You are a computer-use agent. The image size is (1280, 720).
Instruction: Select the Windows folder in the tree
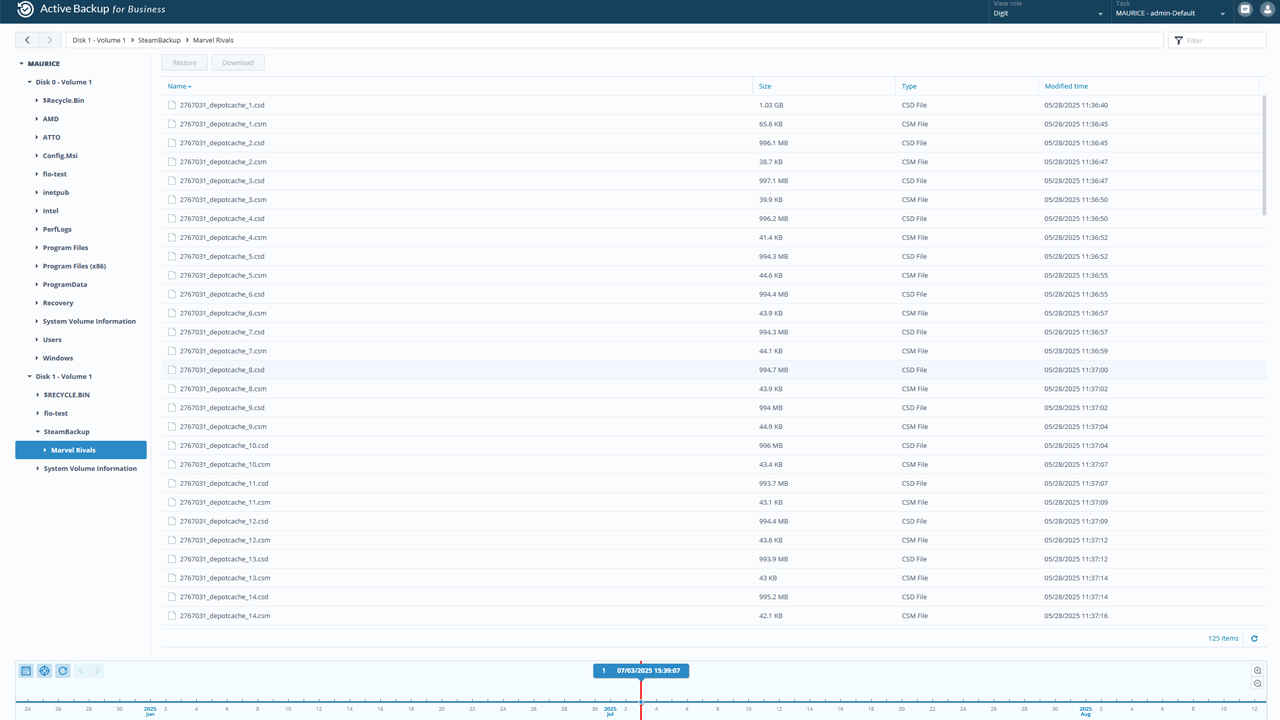click(57, 358)
